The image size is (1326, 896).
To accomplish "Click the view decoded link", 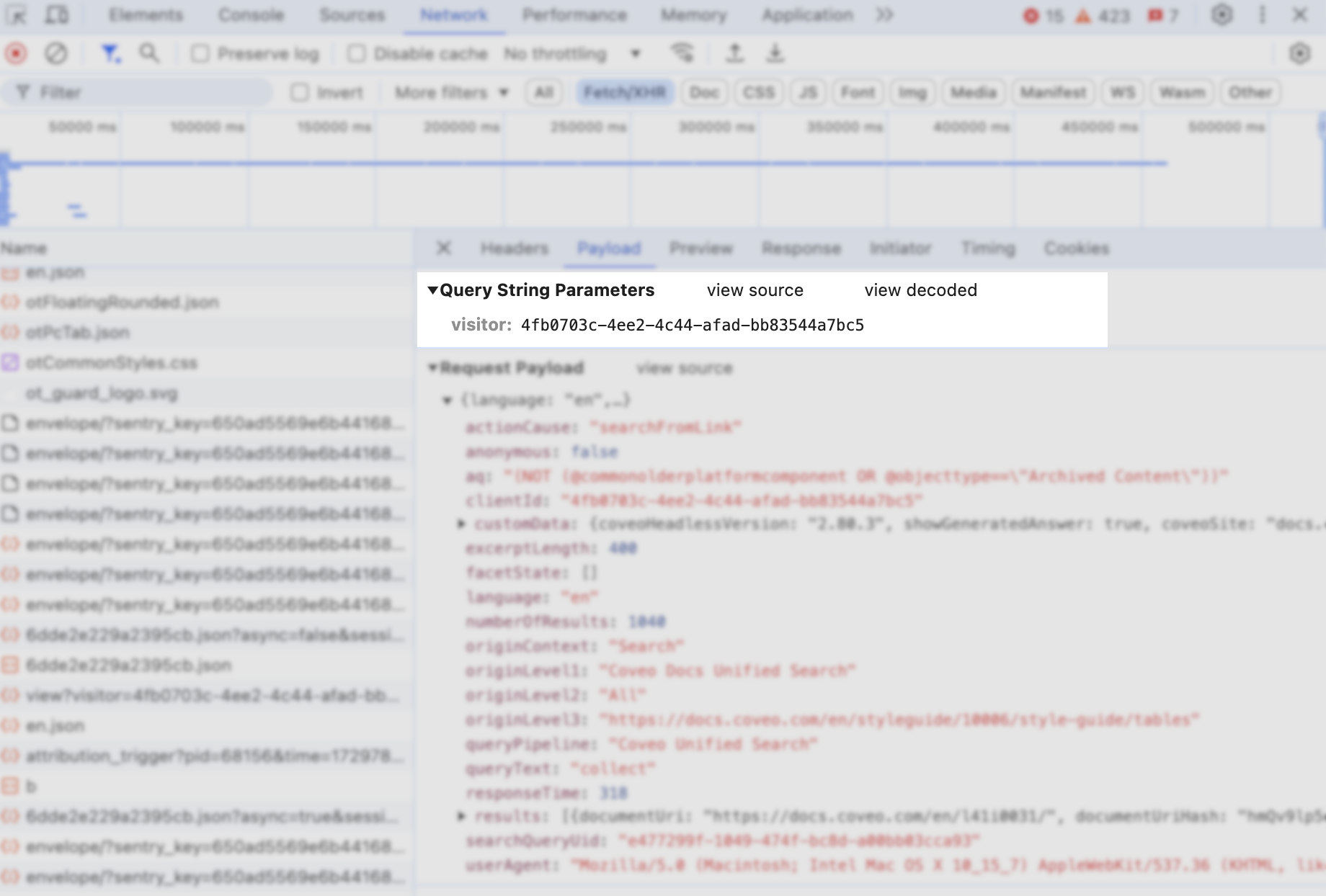I will pyautogui.click(x=920, y=290).
